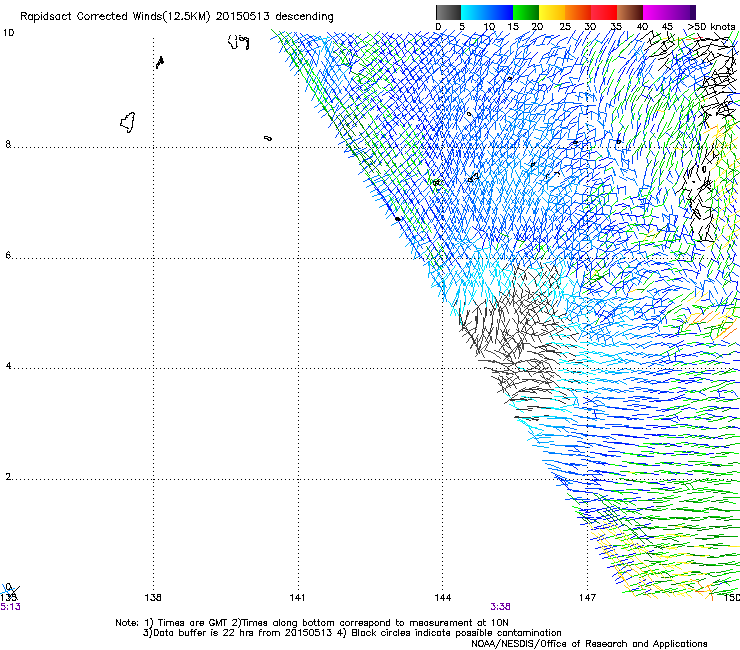Click the '>50 knots' legend label

tap(711, 27)
